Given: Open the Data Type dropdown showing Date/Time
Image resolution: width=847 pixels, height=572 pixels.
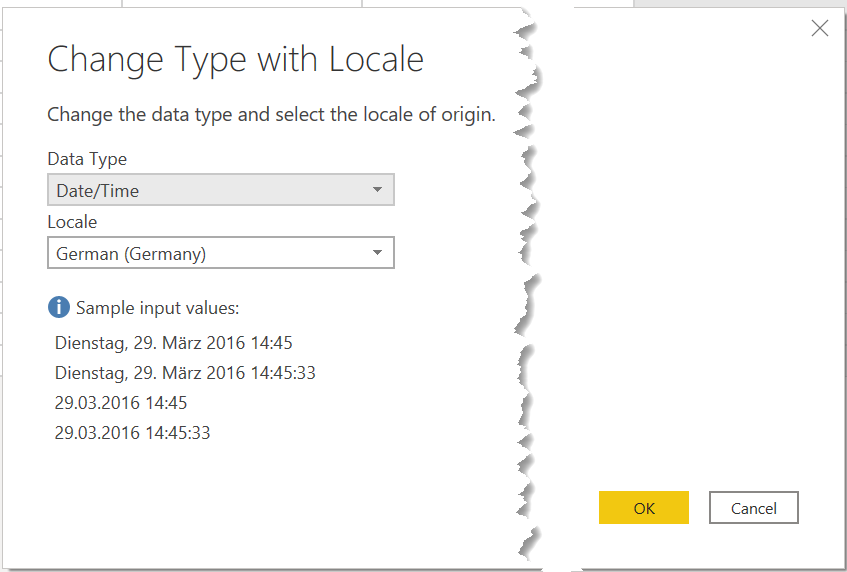Looking at the screenshot, I should tap(221, 190).
